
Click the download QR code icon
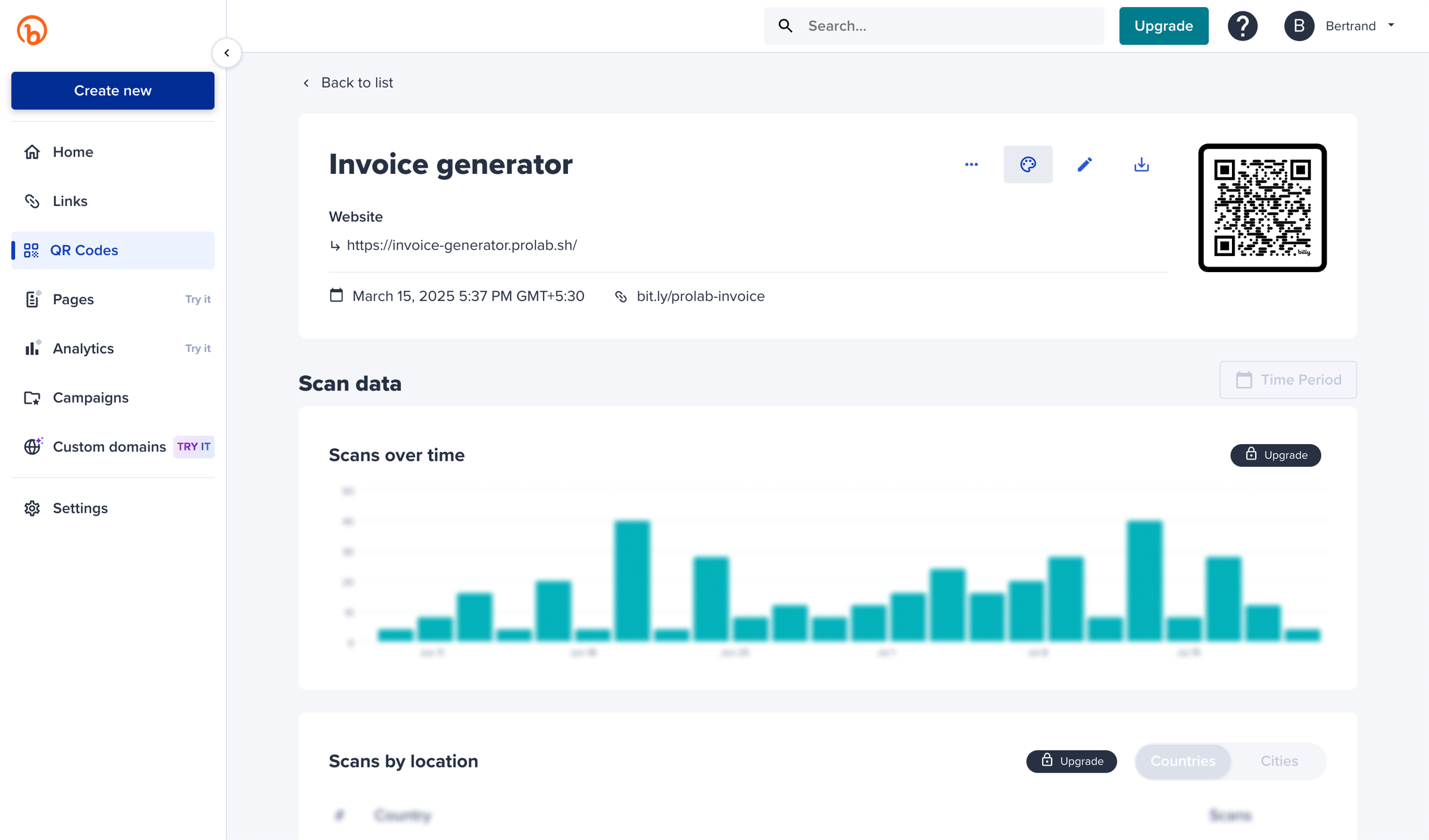[1141, 164]
